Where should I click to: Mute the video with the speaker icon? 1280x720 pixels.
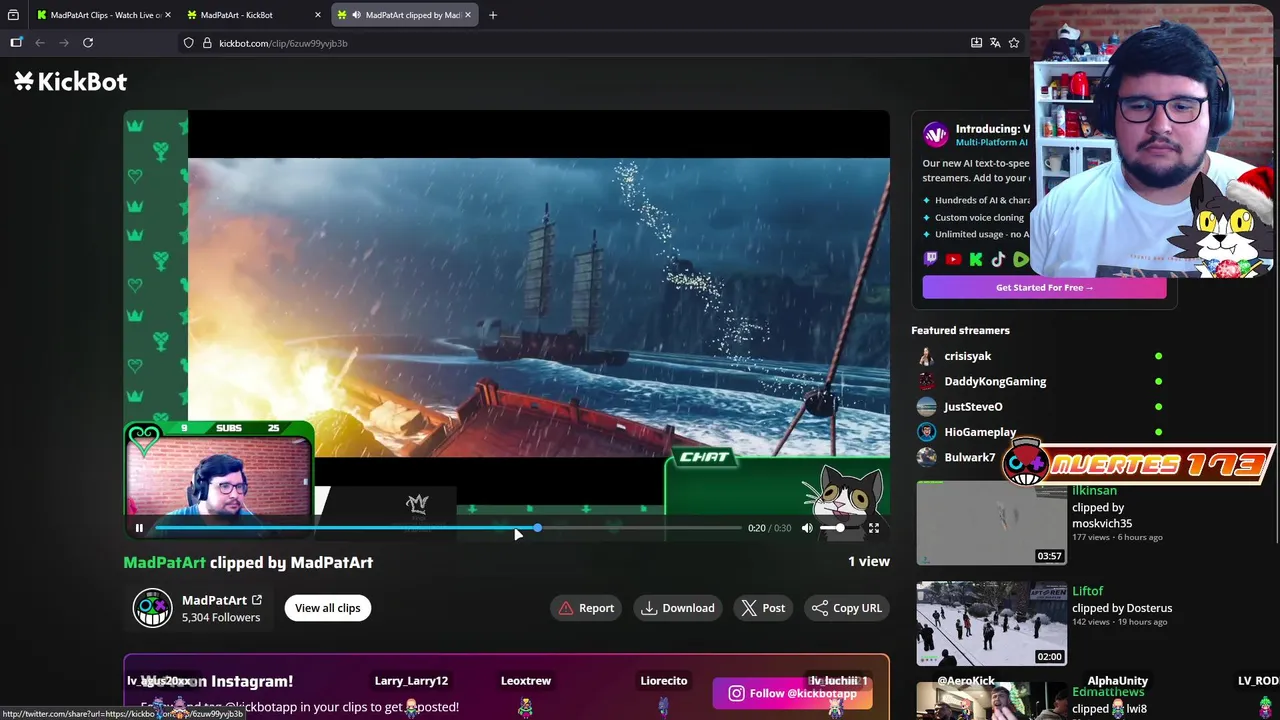(x=807, y=528)
